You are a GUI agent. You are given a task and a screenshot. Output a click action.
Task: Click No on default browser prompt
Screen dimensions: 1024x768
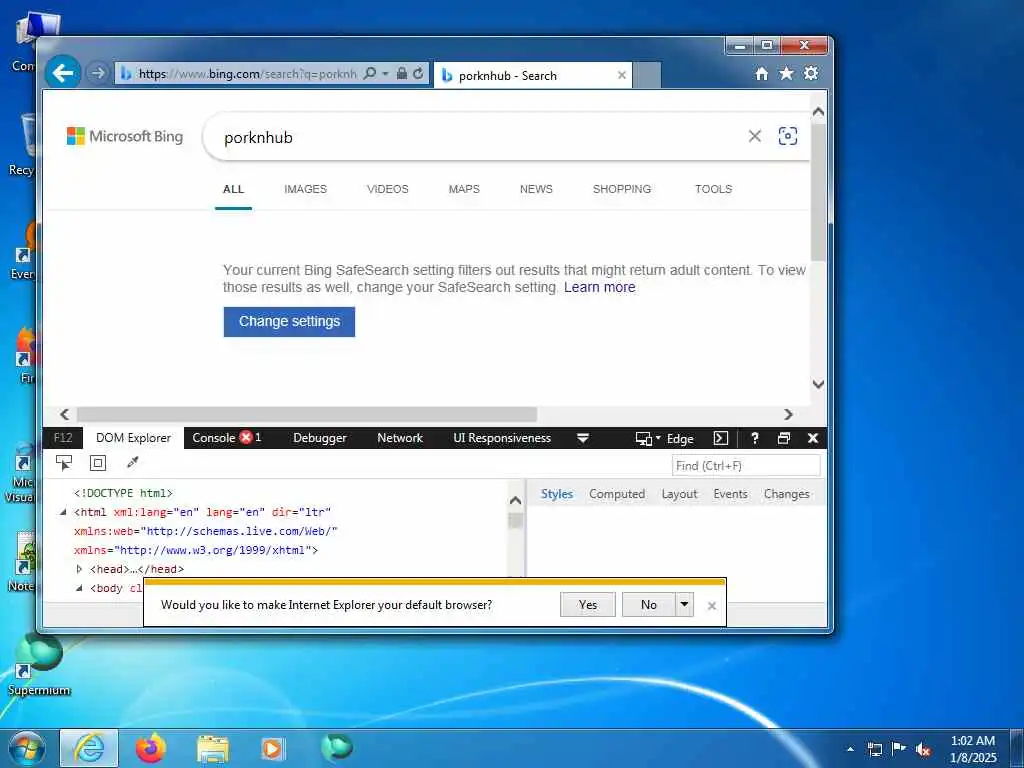pyautogui.click(x=648, y=605)
